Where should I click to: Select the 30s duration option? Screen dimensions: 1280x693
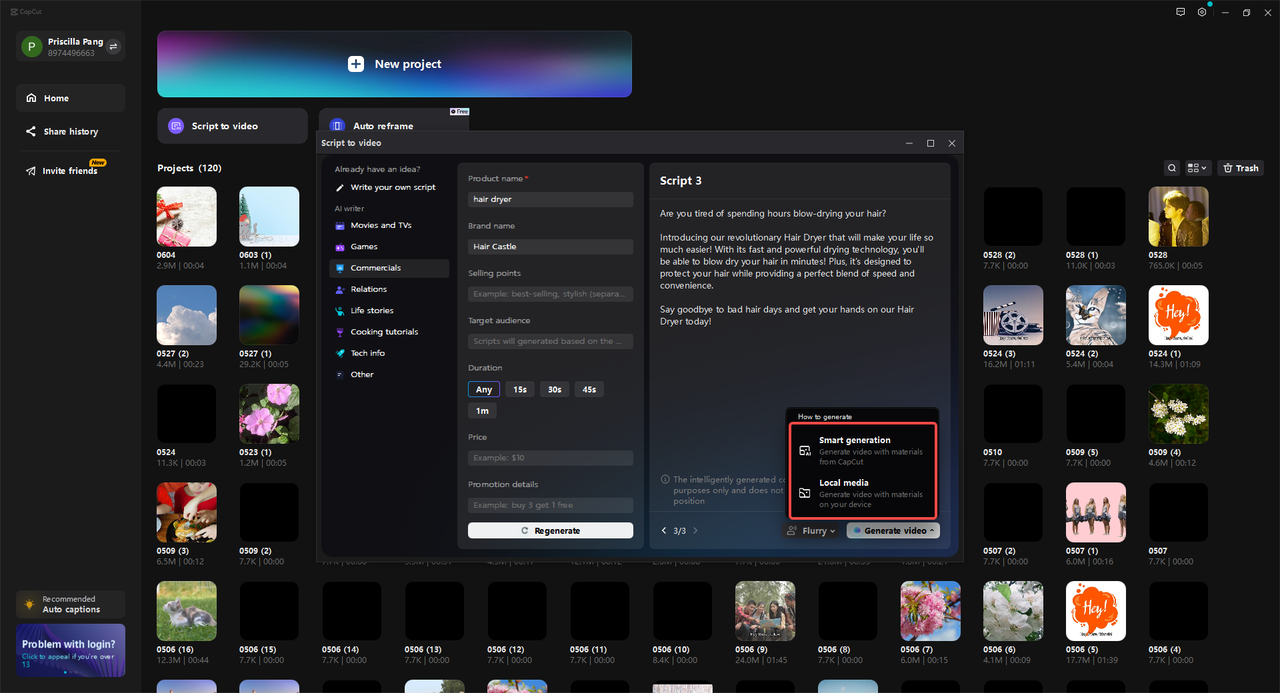[554, 389]
